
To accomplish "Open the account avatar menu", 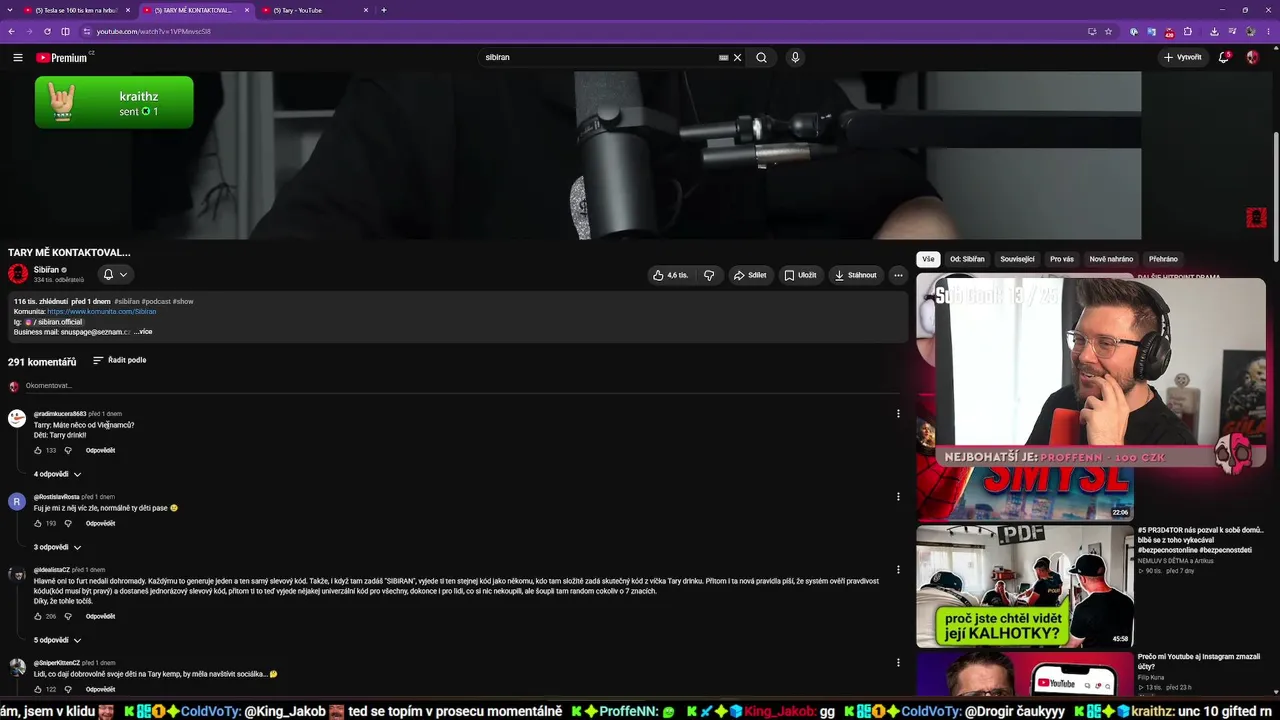I will pyautogui.click(x=1252, y=58).
